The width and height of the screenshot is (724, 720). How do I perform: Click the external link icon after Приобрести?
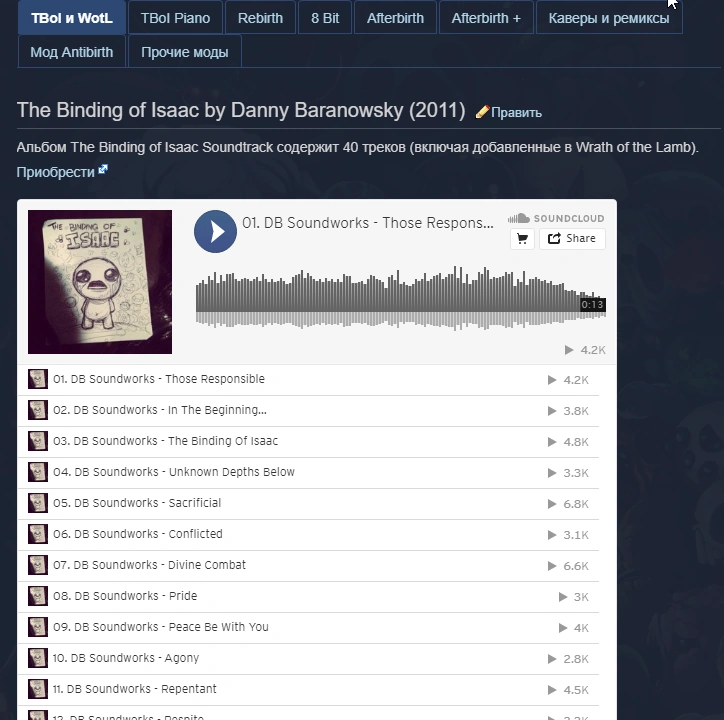pyautogui.click(x=103, y=169)
